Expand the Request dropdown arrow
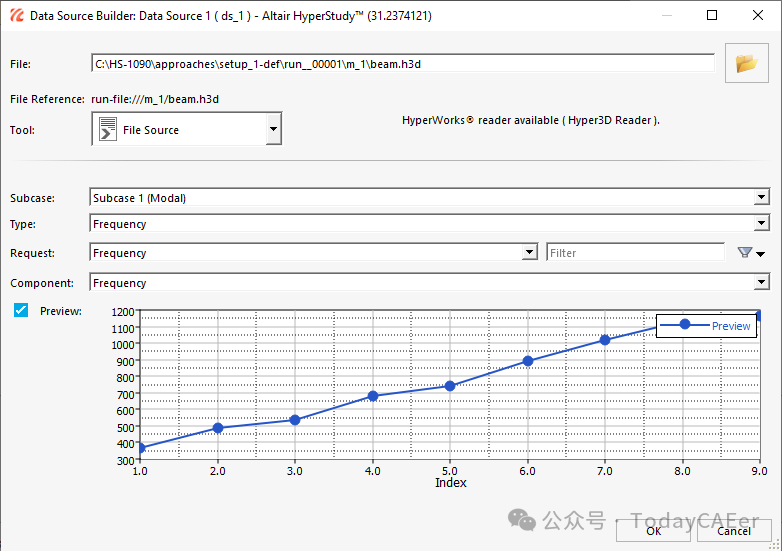Screen dimensions: 782x551 coord(530,252)
